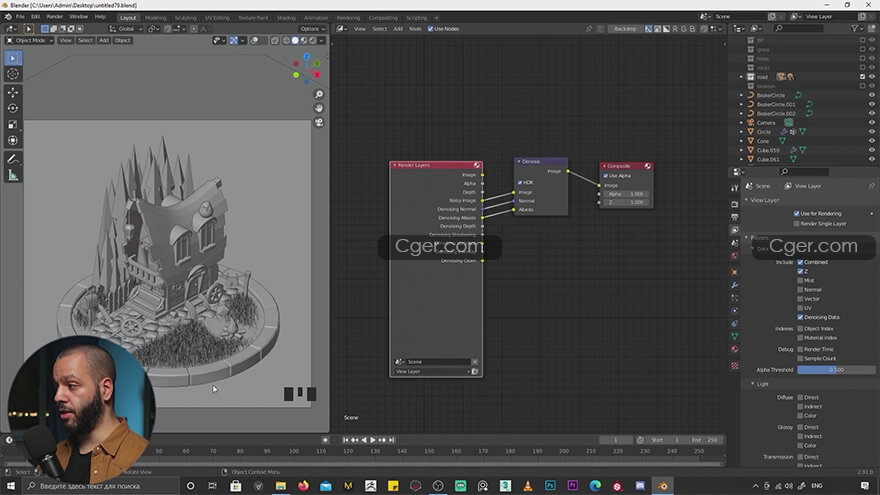Enable the Mist pass checkbox

[x=800, y=280]
